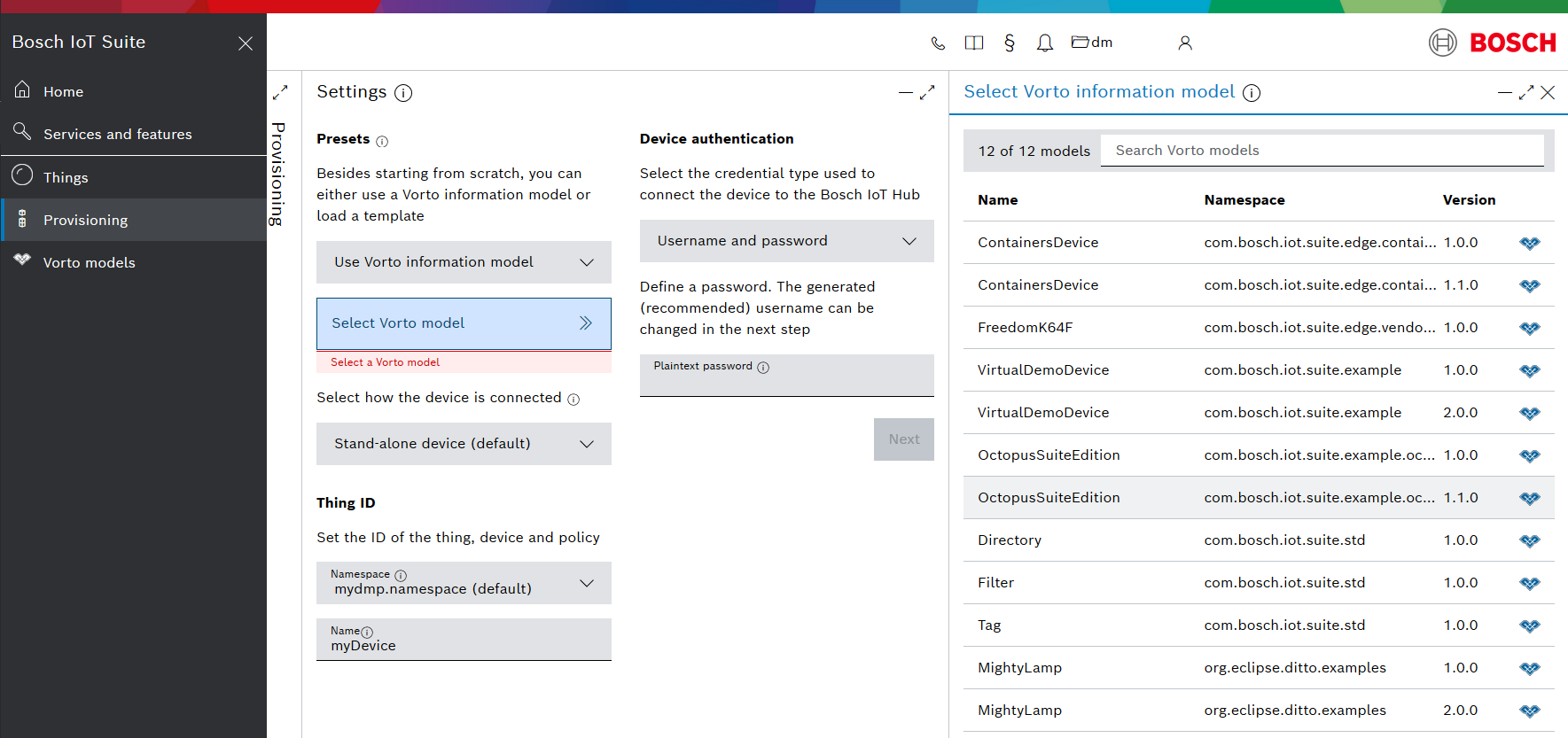Open Things in the sidebar
The width and height of the screenshot is (1568, 738).
pos(133,177)
